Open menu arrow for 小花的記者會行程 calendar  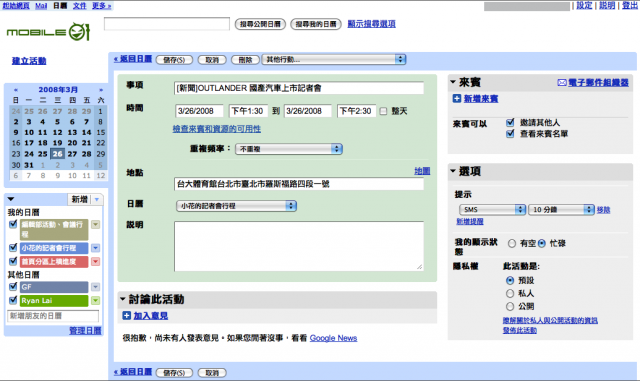(x=96, y=248)
